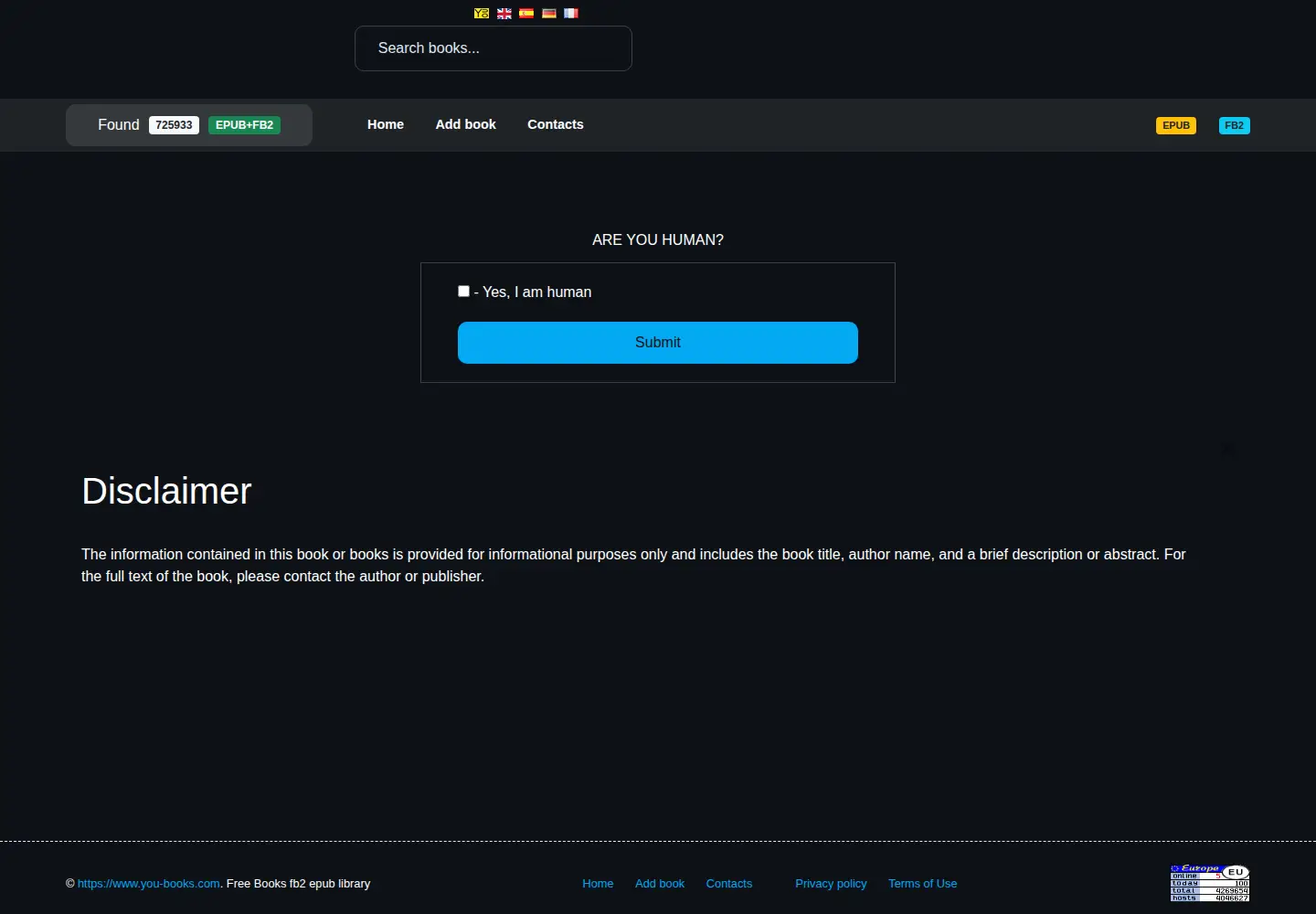Click the yellow EPUB format badge
Screen dimensions: 1316x914
coord(1176,125)
